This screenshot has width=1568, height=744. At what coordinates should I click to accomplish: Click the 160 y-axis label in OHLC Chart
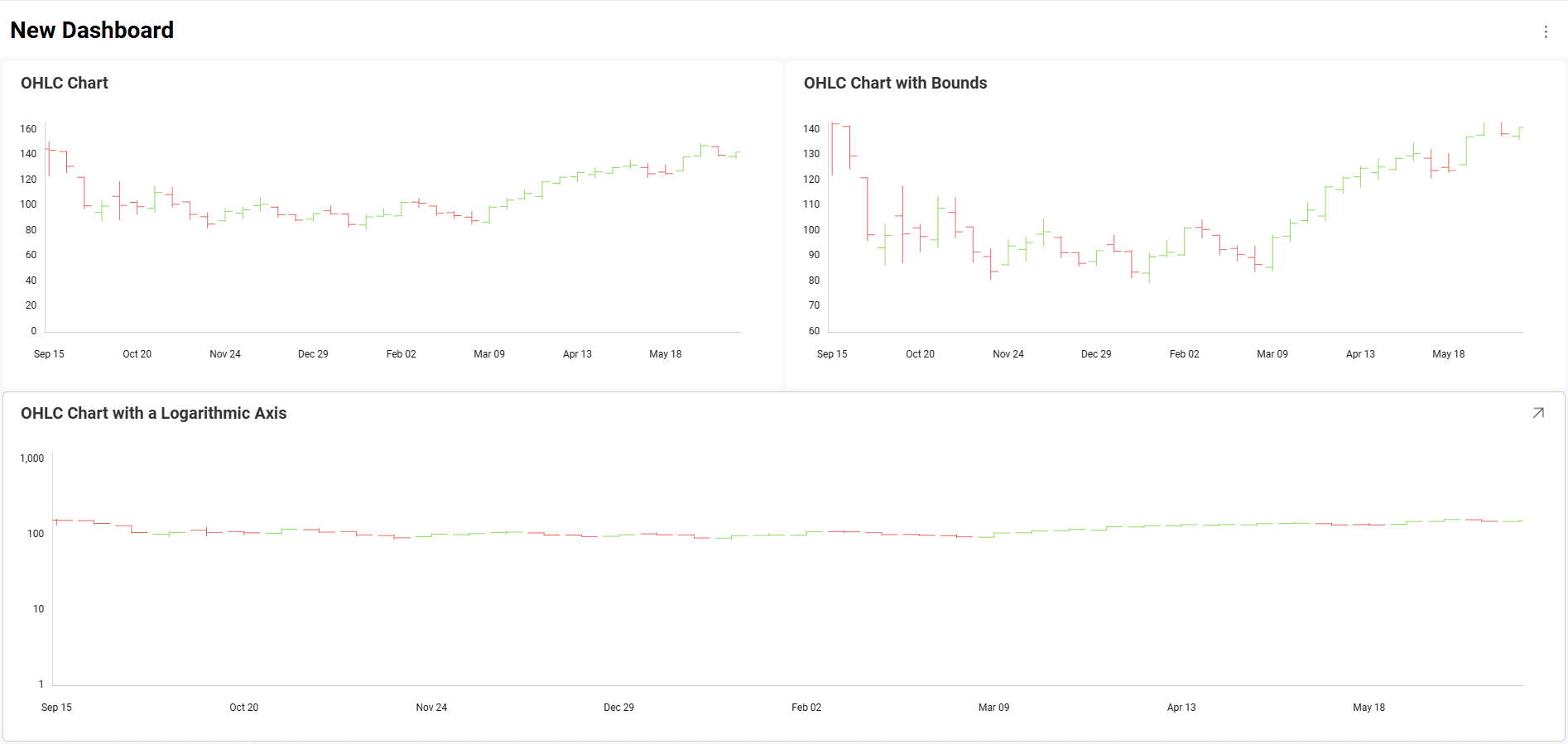(28, 129)
